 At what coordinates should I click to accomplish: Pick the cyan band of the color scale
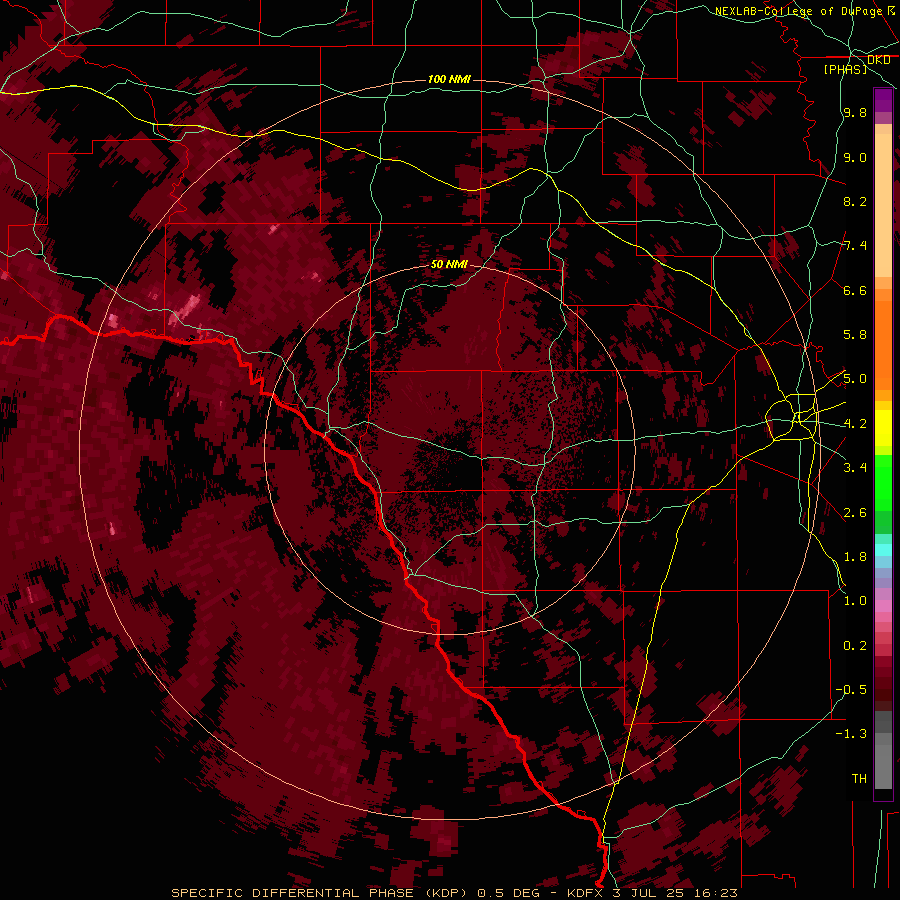(x=883, y=549)
